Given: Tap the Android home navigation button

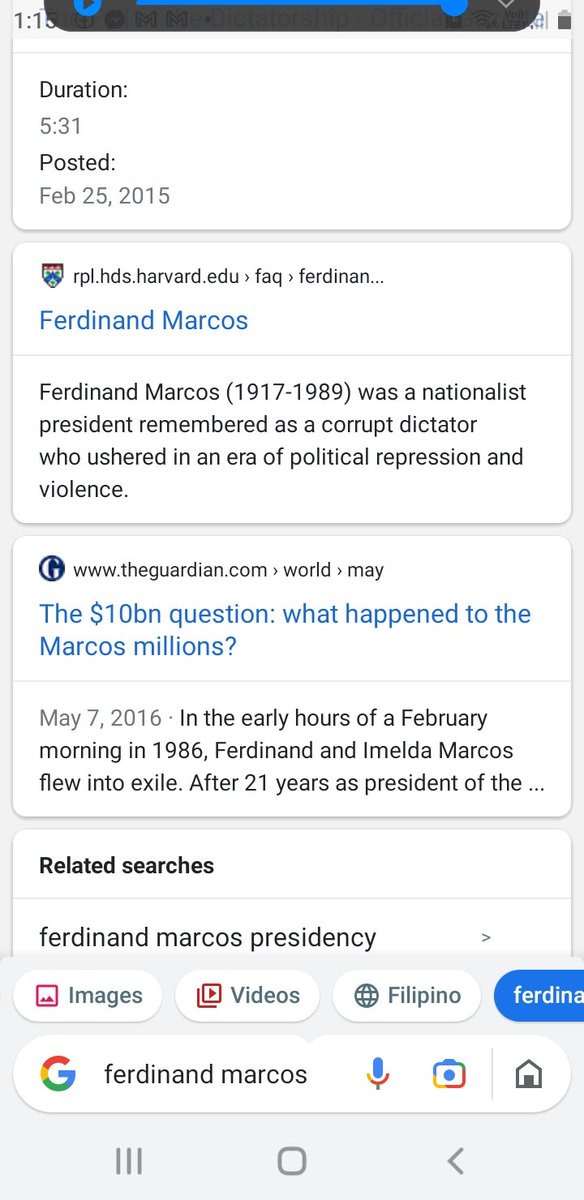Looking at the screenshot, I should coord(292,1161).
